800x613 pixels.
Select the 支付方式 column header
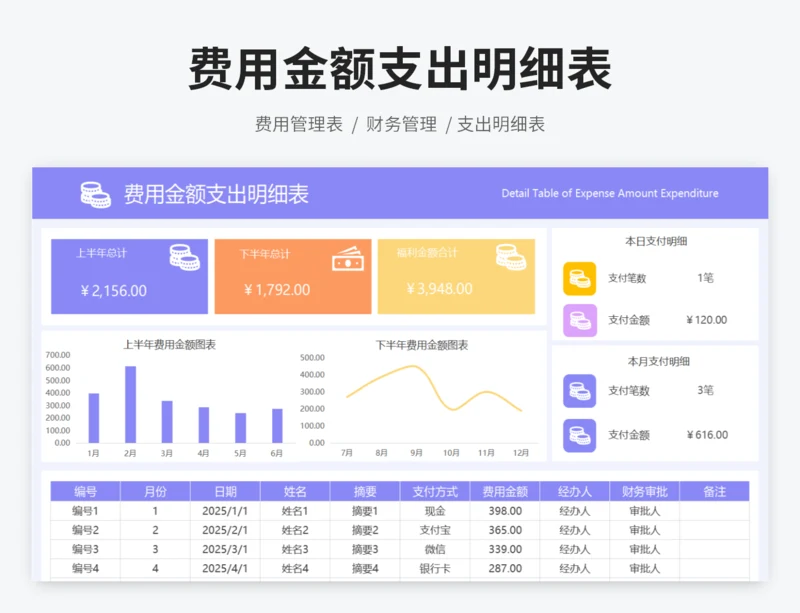tap(435, 492)
